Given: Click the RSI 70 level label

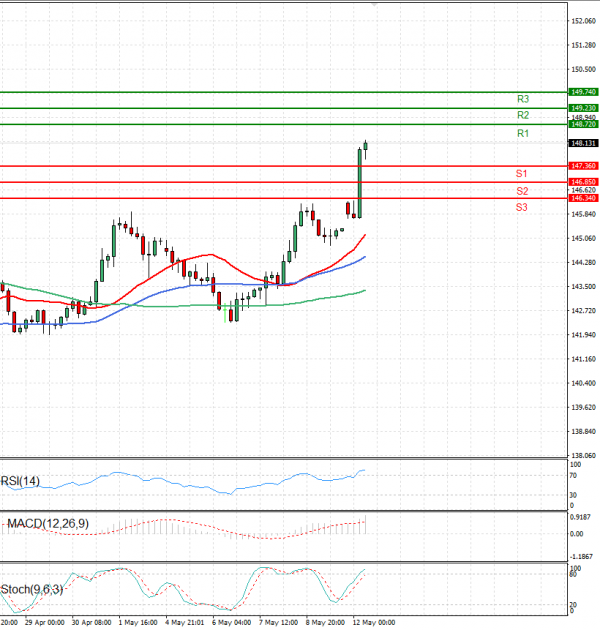Looking at the screenshot, I should 573,476.
